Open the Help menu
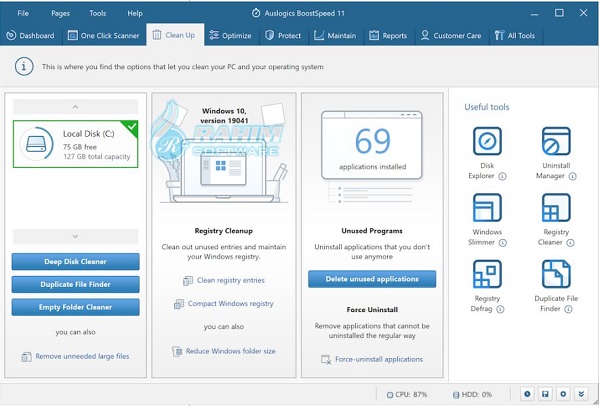This screenshot has width=600, height=406. 135,13
